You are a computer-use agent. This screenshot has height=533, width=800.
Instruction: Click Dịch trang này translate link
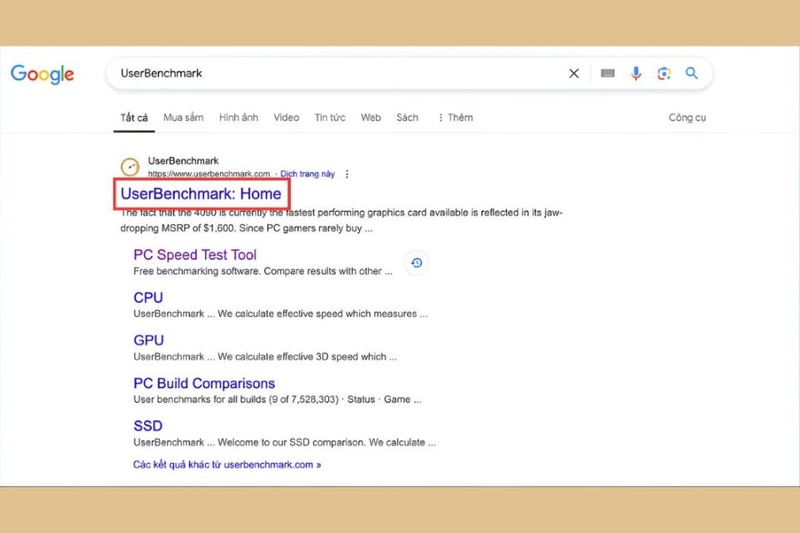(308, 174)
